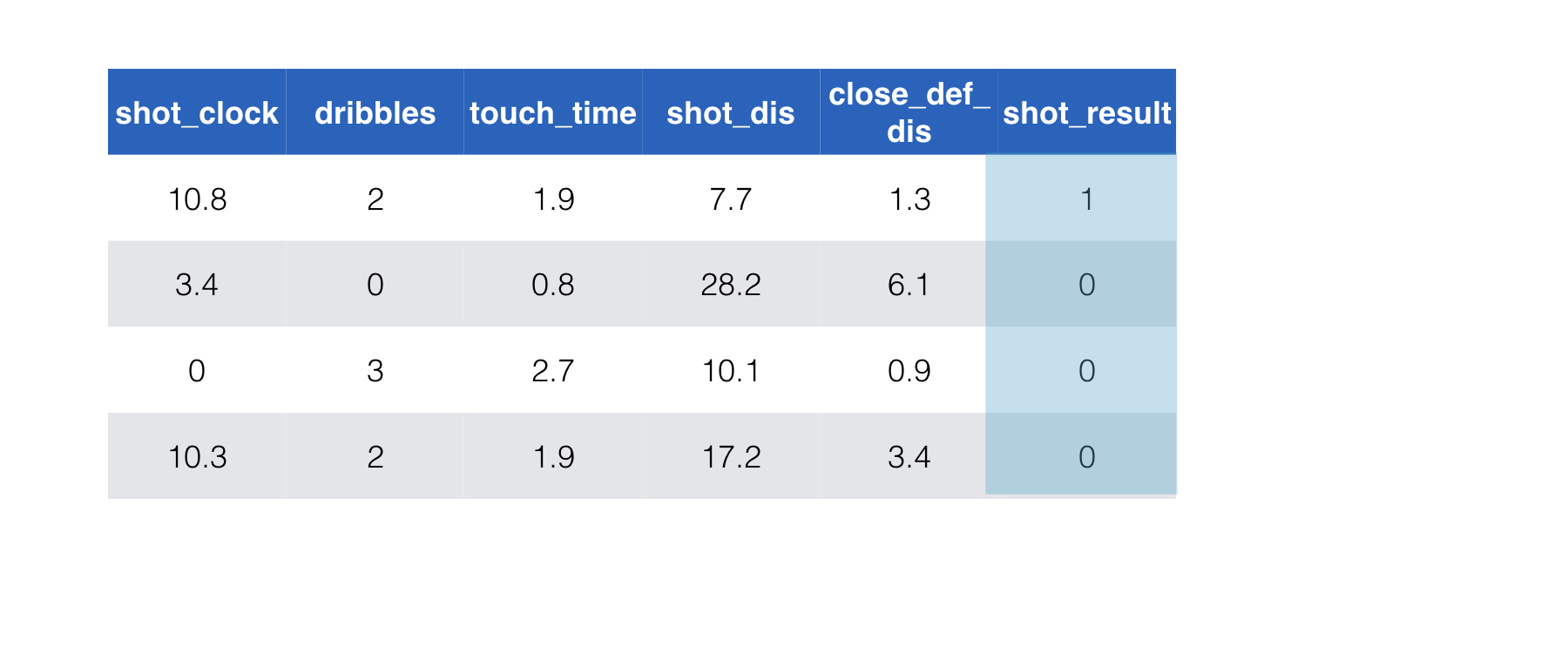Image resolution: width=1568 pixels, height=653 pixels.
Task: Select the shot_result cell containing 1
Action: click(x=1086, y=199)
